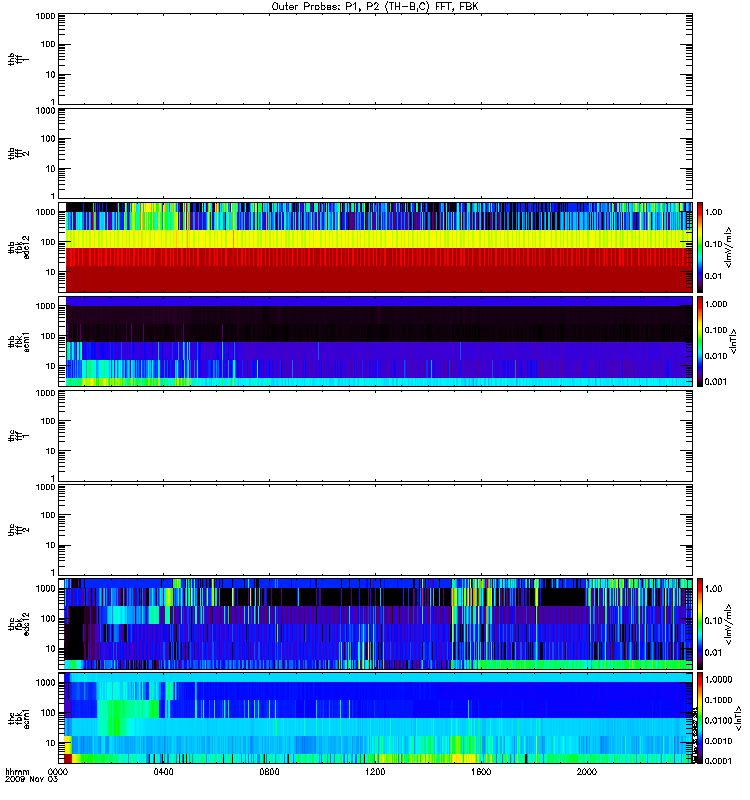Click the 'thc fff 1' y-axis label
Screen dimensions: 750x800
[18, 436]
